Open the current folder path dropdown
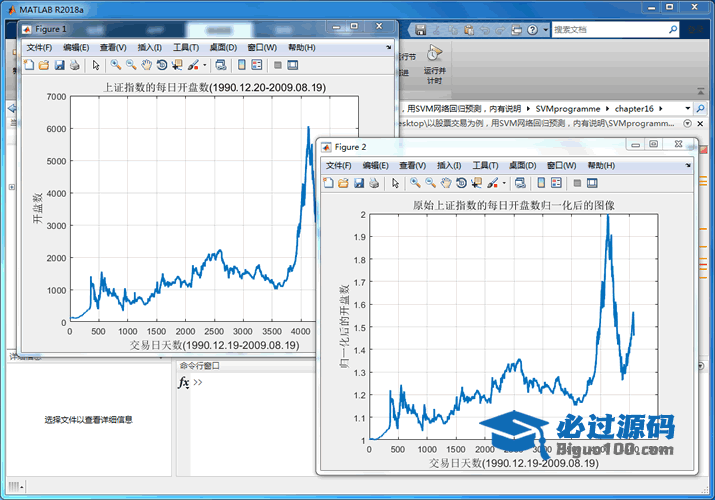The image size is (715, 500). click(685, 107)
